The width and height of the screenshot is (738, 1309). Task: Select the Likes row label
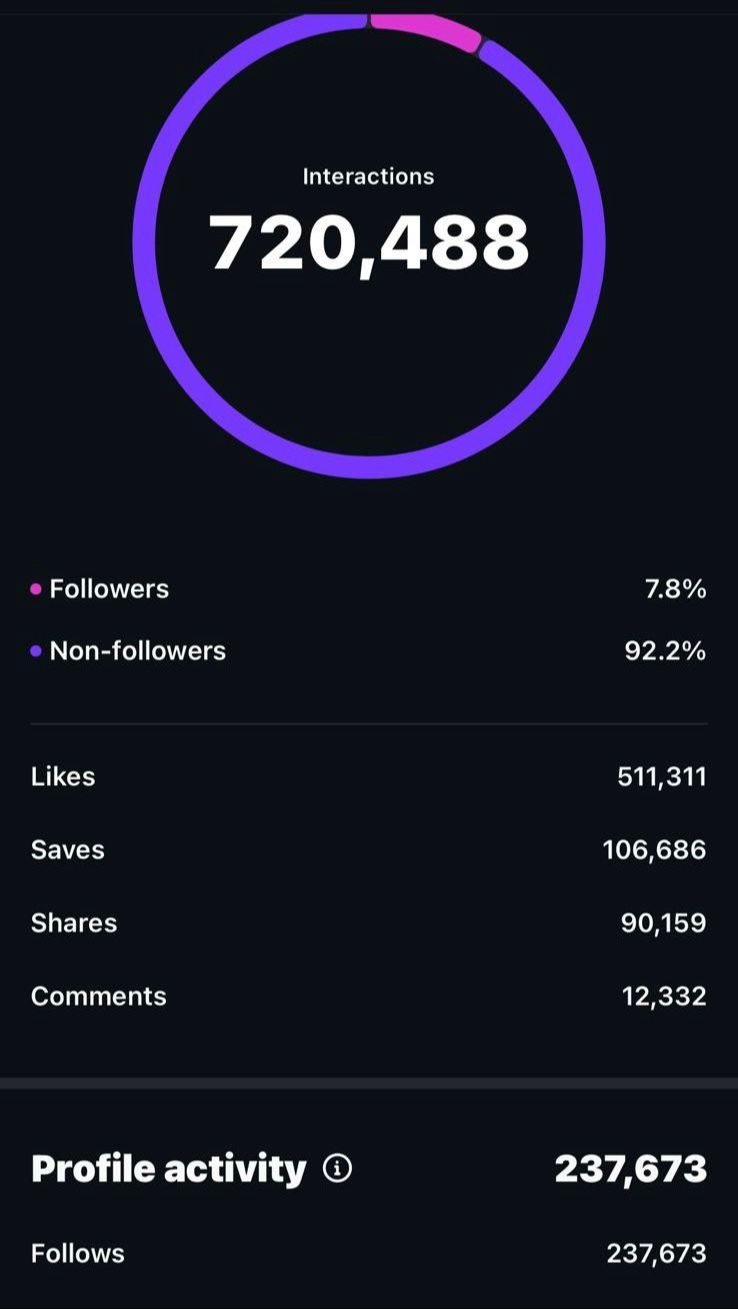[x=63, y=777]
